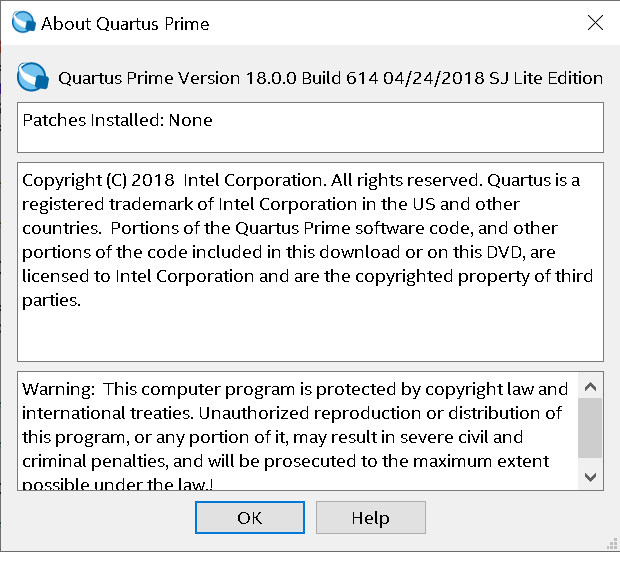This screenshot has width=620, height=562.
Task: Click the About Quartus Prime title text
Action: point(125,24)
